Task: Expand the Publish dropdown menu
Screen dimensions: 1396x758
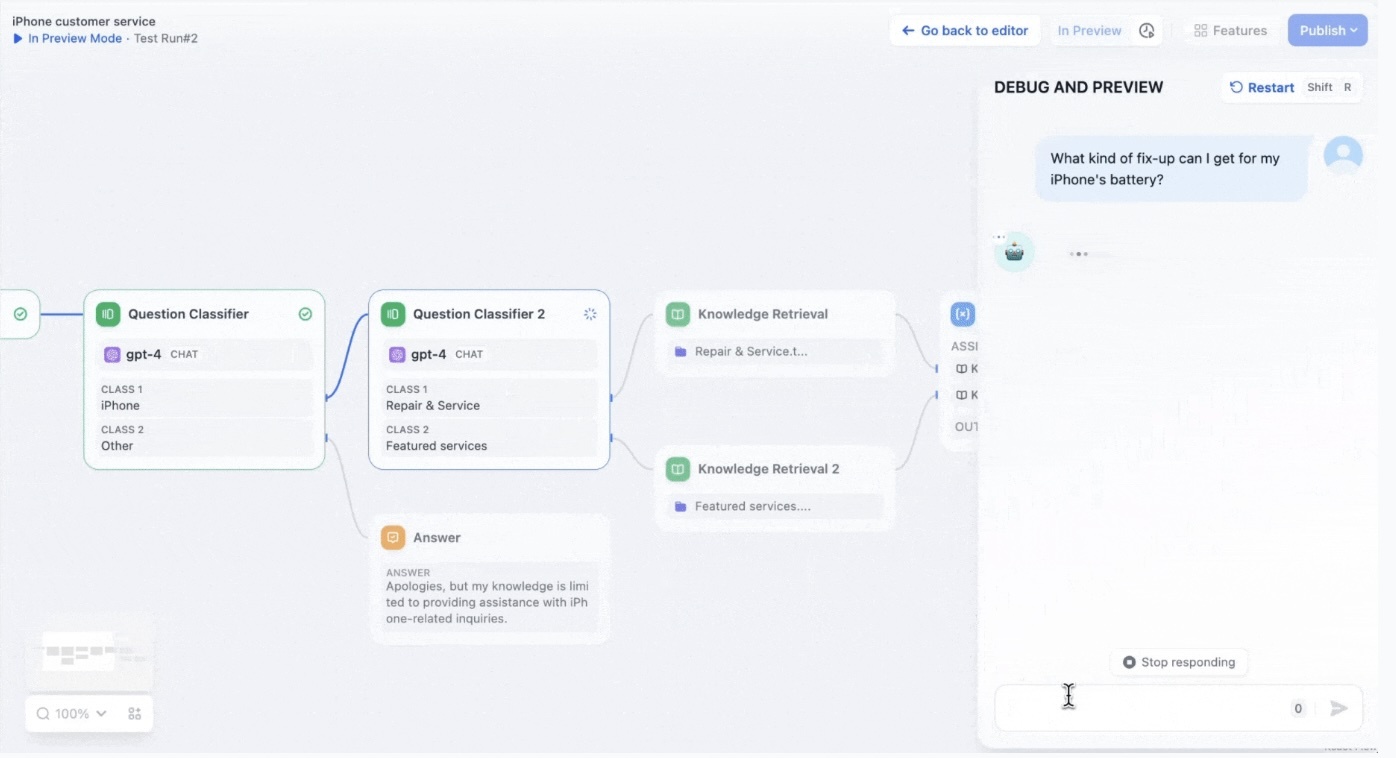Action: (x=1328, y=31)
